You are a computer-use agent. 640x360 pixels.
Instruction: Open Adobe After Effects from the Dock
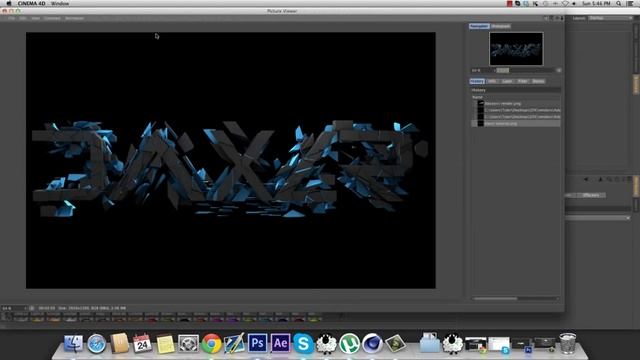(x=280, y=343)
